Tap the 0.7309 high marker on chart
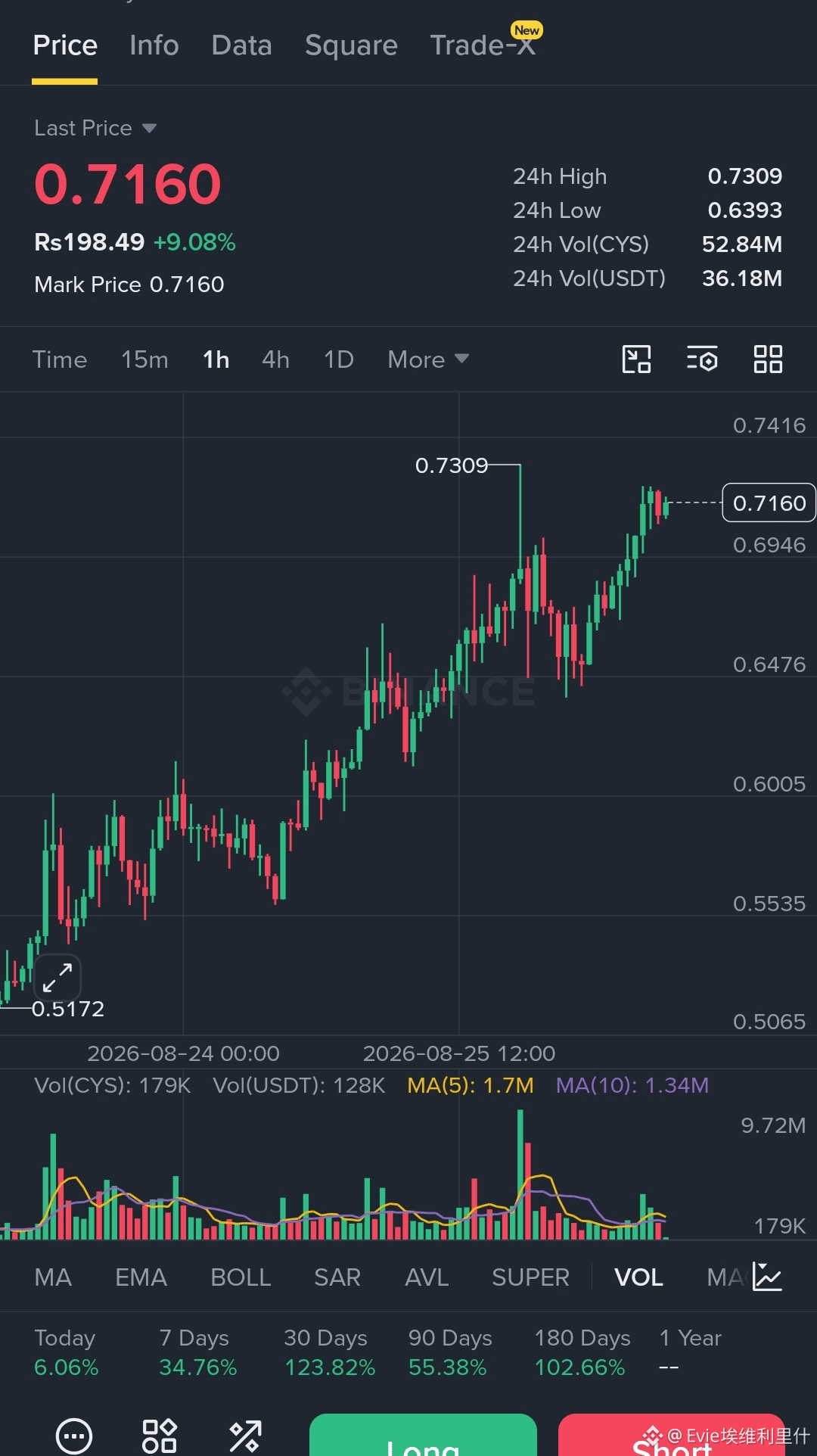Image resolution: width=817 pixels, height=1456 pixels. [x=452, y=465]
